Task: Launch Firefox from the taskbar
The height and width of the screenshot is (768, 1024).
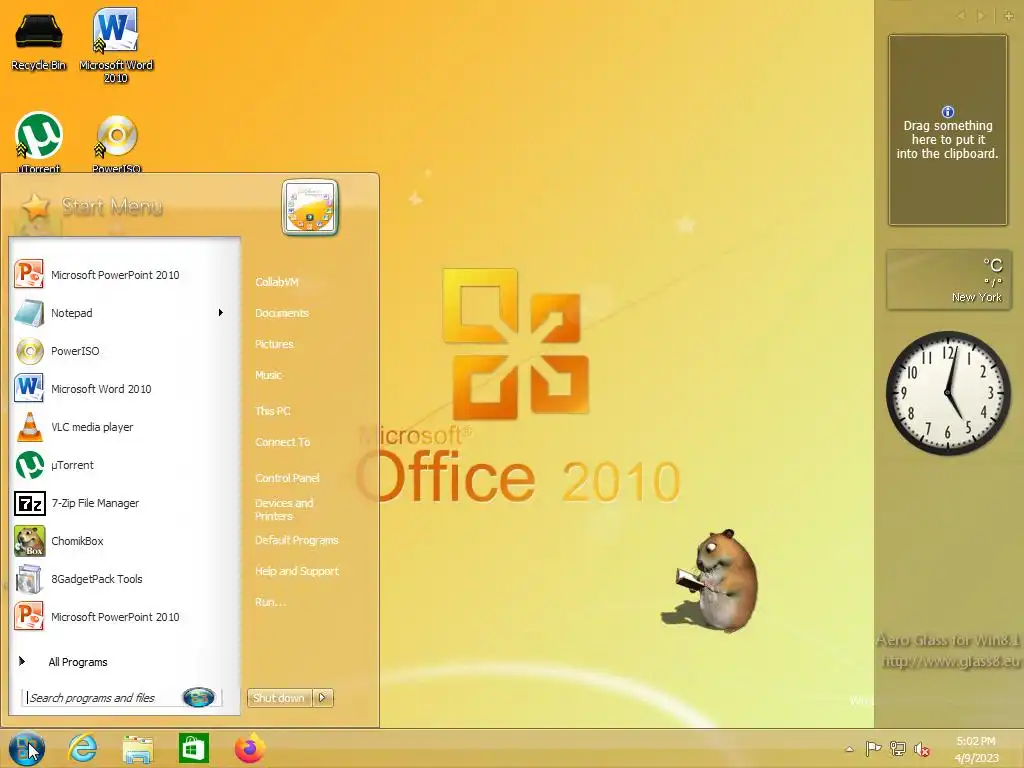Action: 249,748
